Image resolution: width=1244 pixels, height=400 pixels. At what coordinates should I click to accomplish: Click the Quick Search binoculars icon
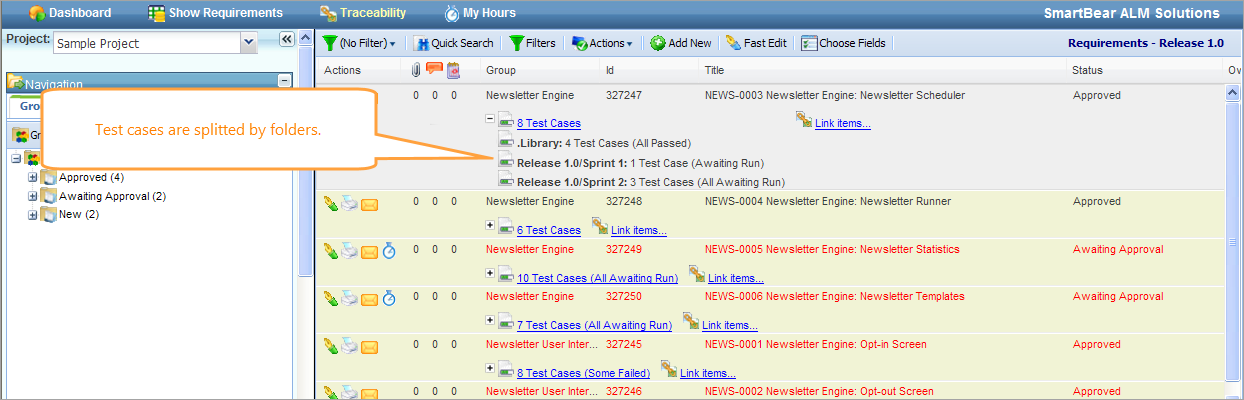[421, 43]
